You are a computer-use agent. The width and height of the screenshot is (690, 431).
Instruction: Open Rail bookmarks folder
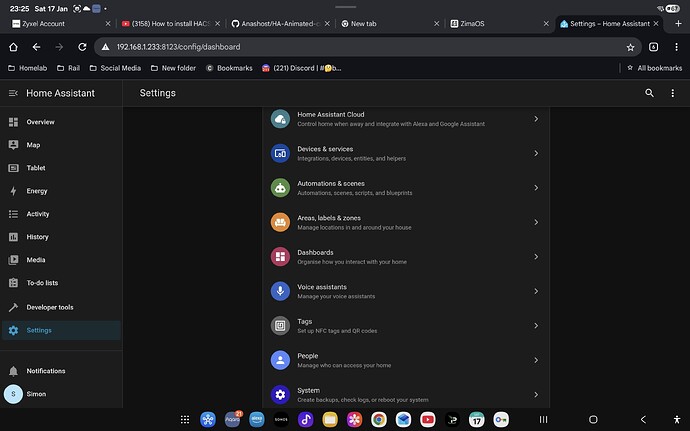coord(69,68)
